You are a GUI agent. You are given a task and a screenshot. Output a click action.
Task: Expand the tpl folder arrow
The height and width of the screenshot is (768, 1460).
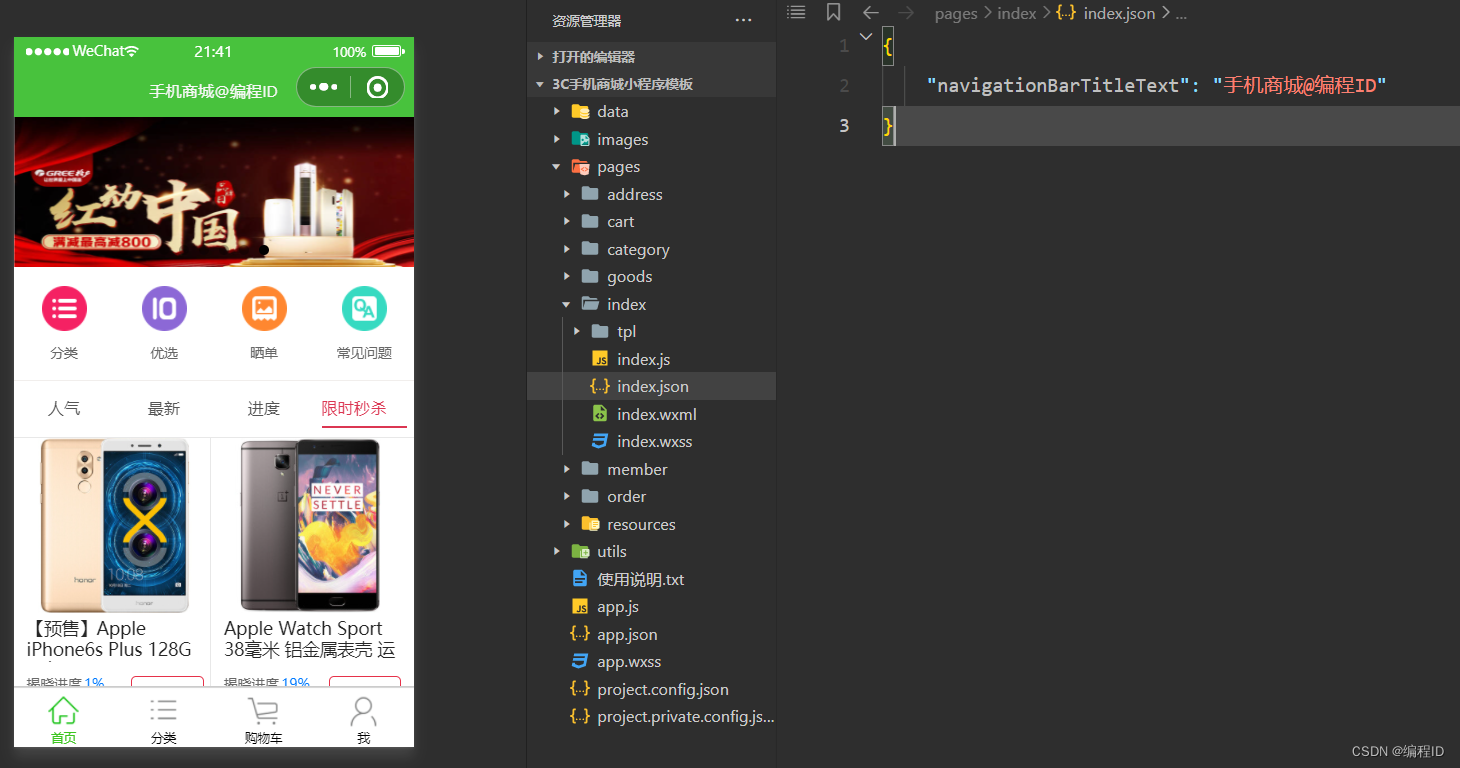(x=577, y=331)
